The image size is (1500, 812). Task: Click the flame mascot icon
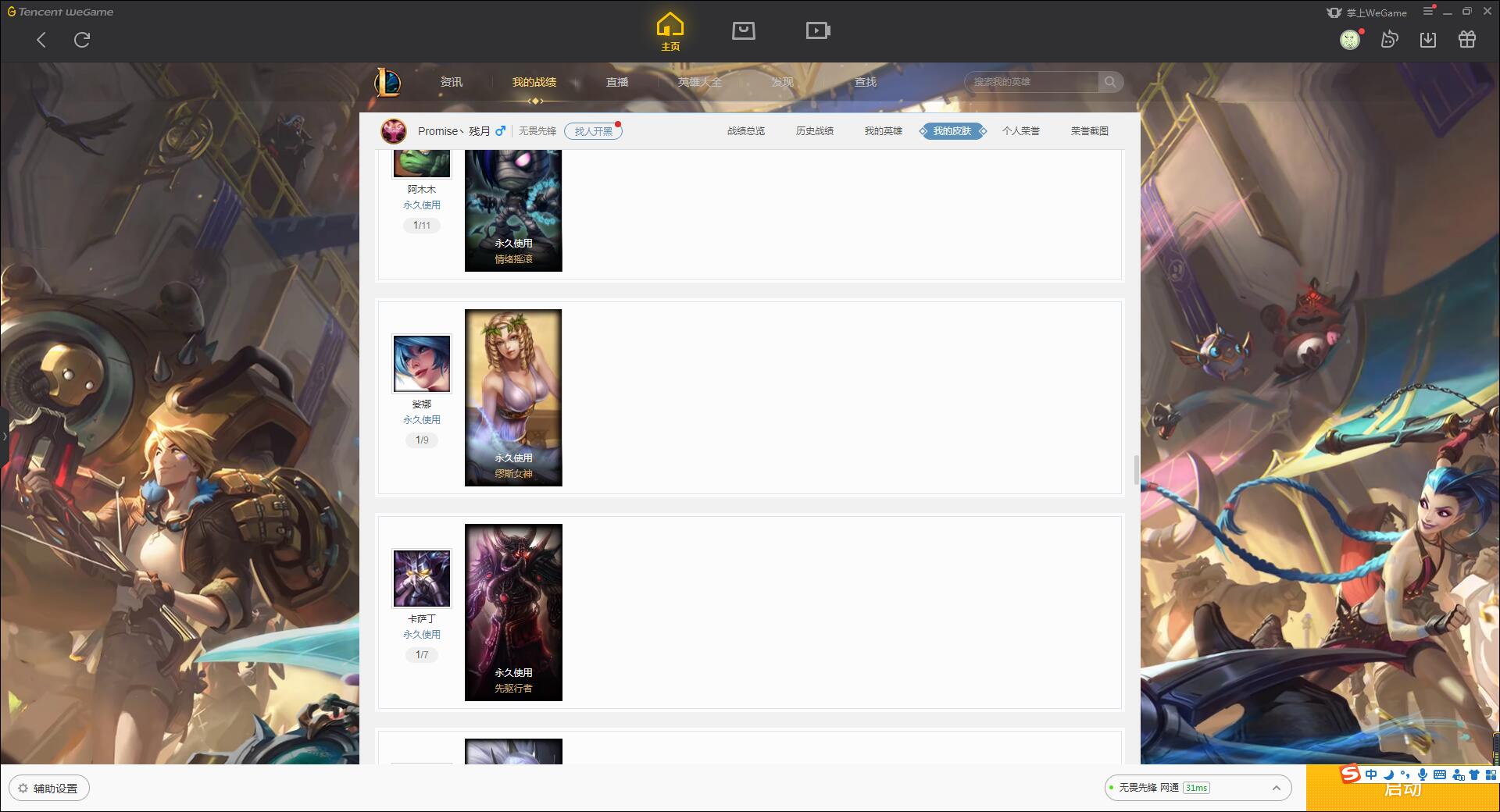coord(1389,39)
